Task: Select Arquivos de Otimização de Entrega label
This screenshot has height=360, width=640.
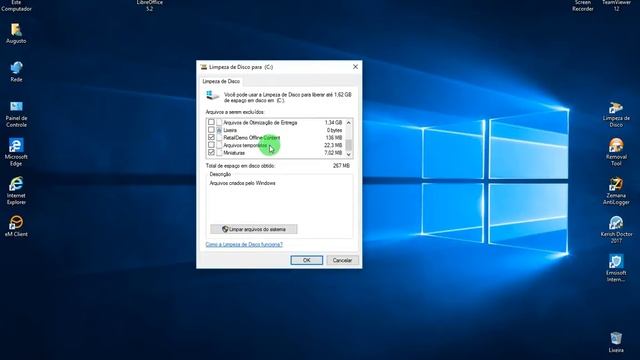Action: click(260, 122)
